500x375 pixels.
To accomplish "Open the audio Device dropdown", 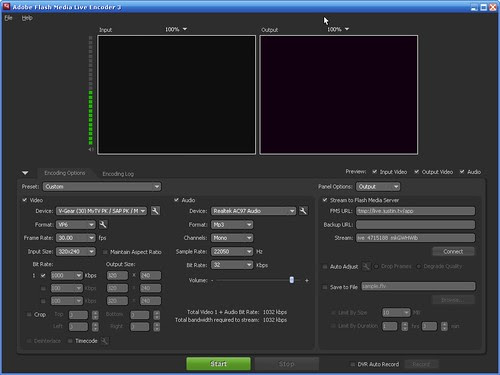I will pos(253,211).
